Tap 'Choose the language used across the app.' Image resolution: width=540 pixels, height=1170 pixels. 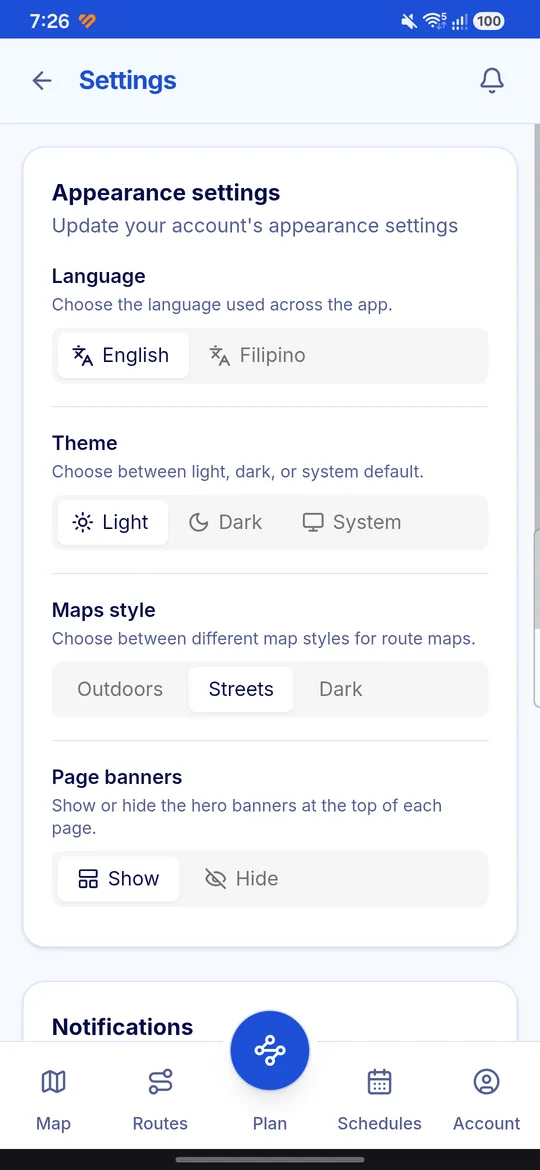pyautogui.click(x=222, y=304)
